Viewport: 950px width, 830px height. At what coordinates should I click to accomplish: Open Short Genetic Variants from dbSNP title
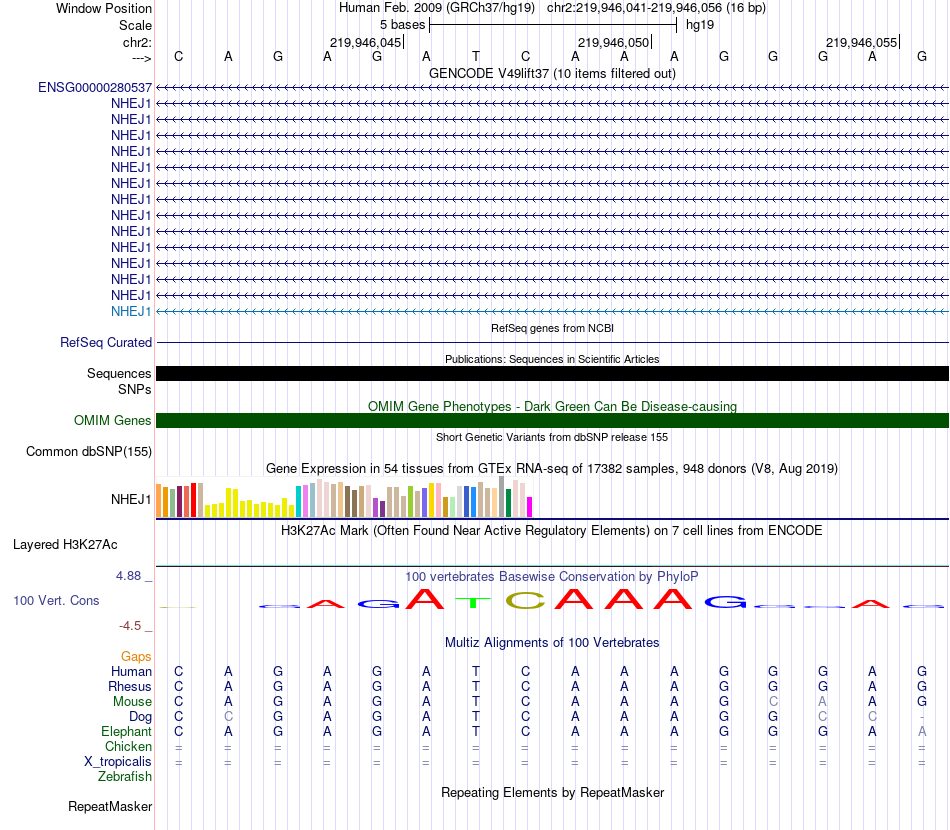[552, 437]
